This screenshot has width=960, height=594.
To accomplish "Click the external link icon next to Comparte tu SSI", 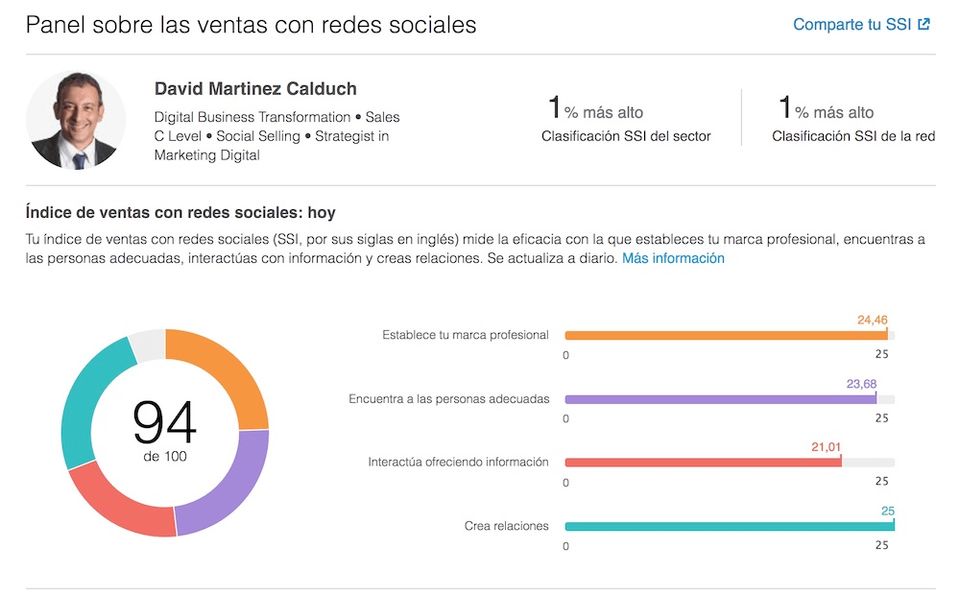I will pyautogui.click(x=922, y=23).
